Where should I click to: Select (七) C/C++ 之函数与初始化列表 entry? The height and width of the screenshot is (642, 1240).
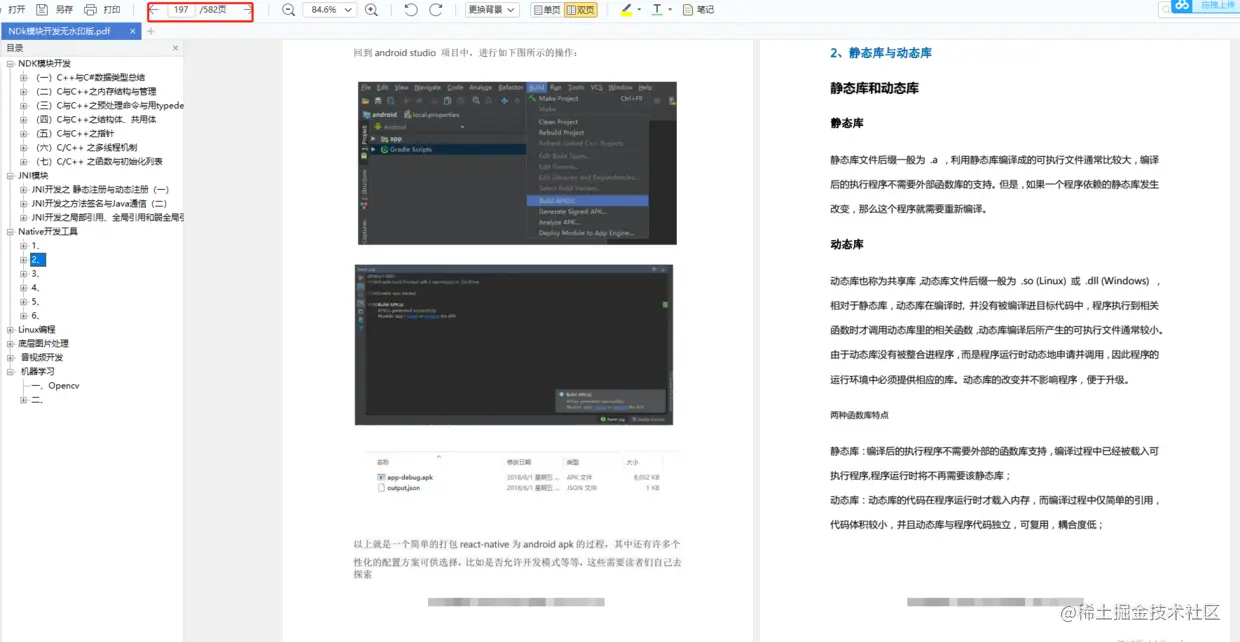coord(98,161)
